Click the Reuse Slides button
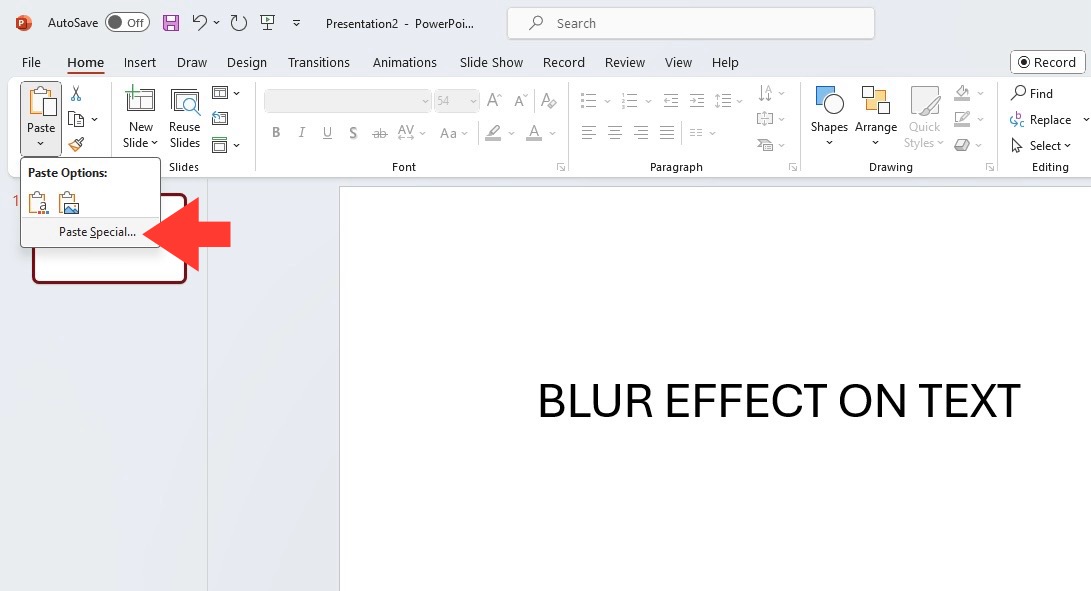This screenshot has width=1091, height=591. coord(184,118)
